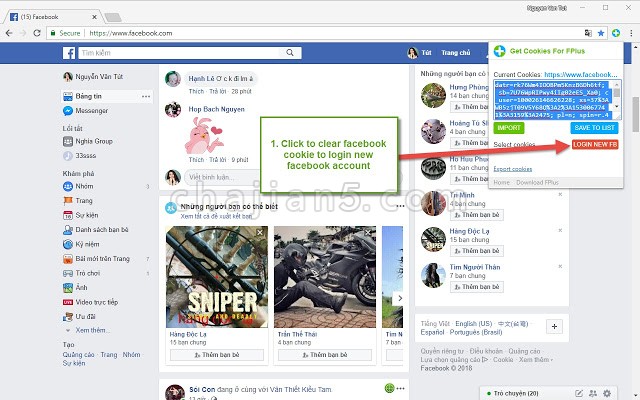Open the Trang chủ tab in the header
The width and height of the screenshot is (640, 400).
tap(456, 53)
